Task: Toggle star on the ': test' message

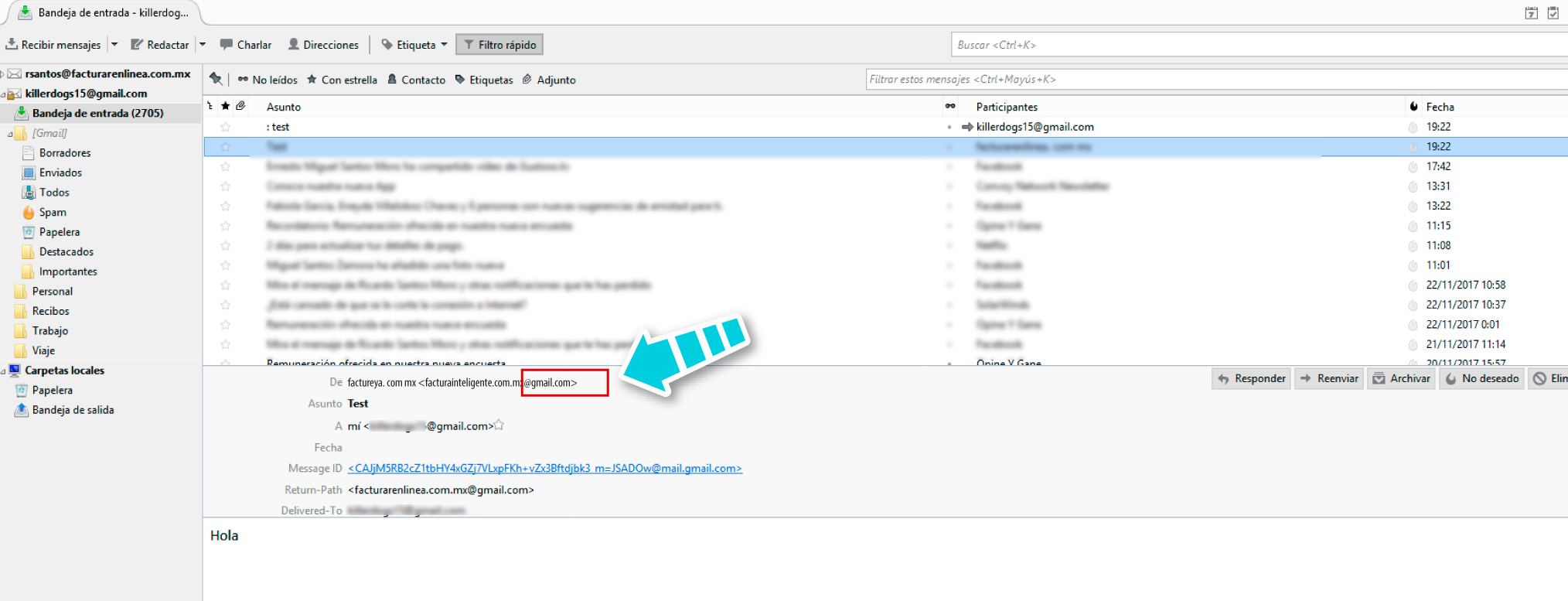Action: click(x=225, y=127)
